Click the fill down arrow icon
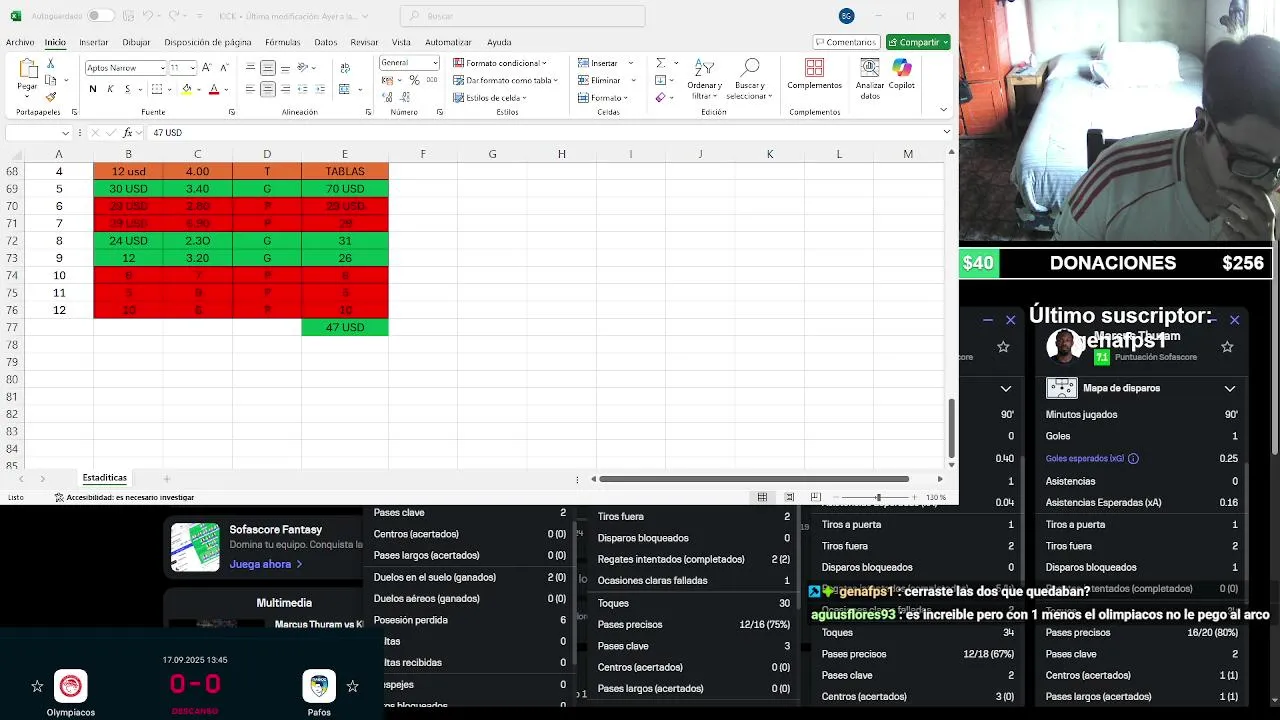This screenshot has height=720, width=1280. (661, 80)
